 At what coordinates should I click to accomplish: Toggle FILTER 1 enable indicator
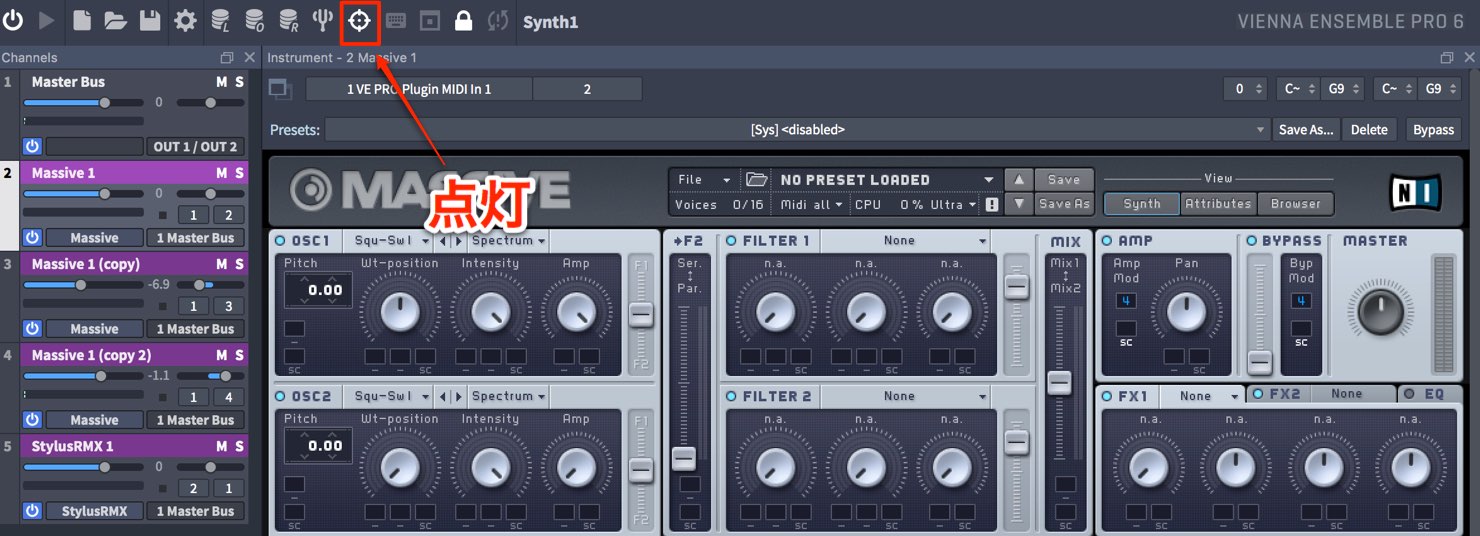tap(731, 241)
